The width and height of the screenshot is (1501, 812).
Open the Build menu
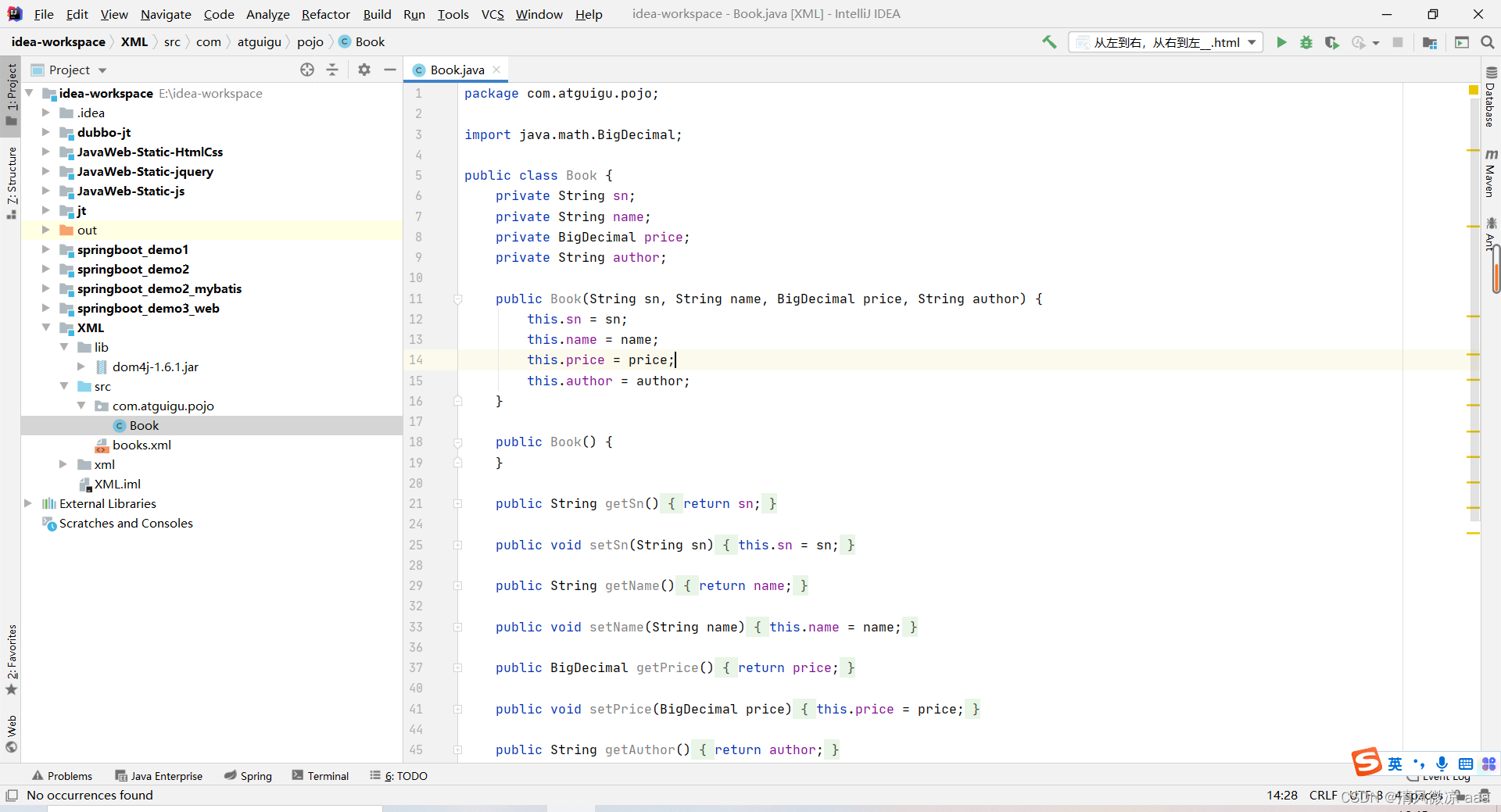(x=377, y=14)
